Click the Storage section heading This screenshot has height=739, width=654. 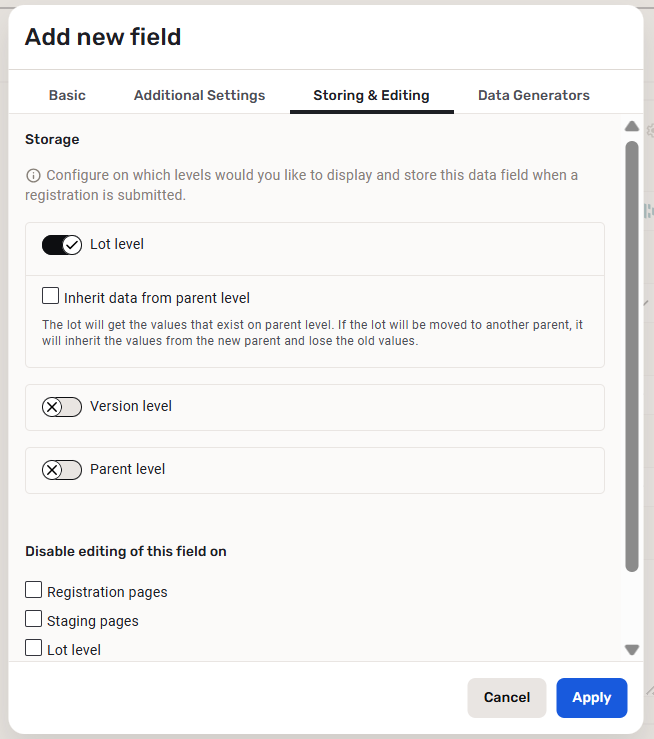click(x=52, y=140)
